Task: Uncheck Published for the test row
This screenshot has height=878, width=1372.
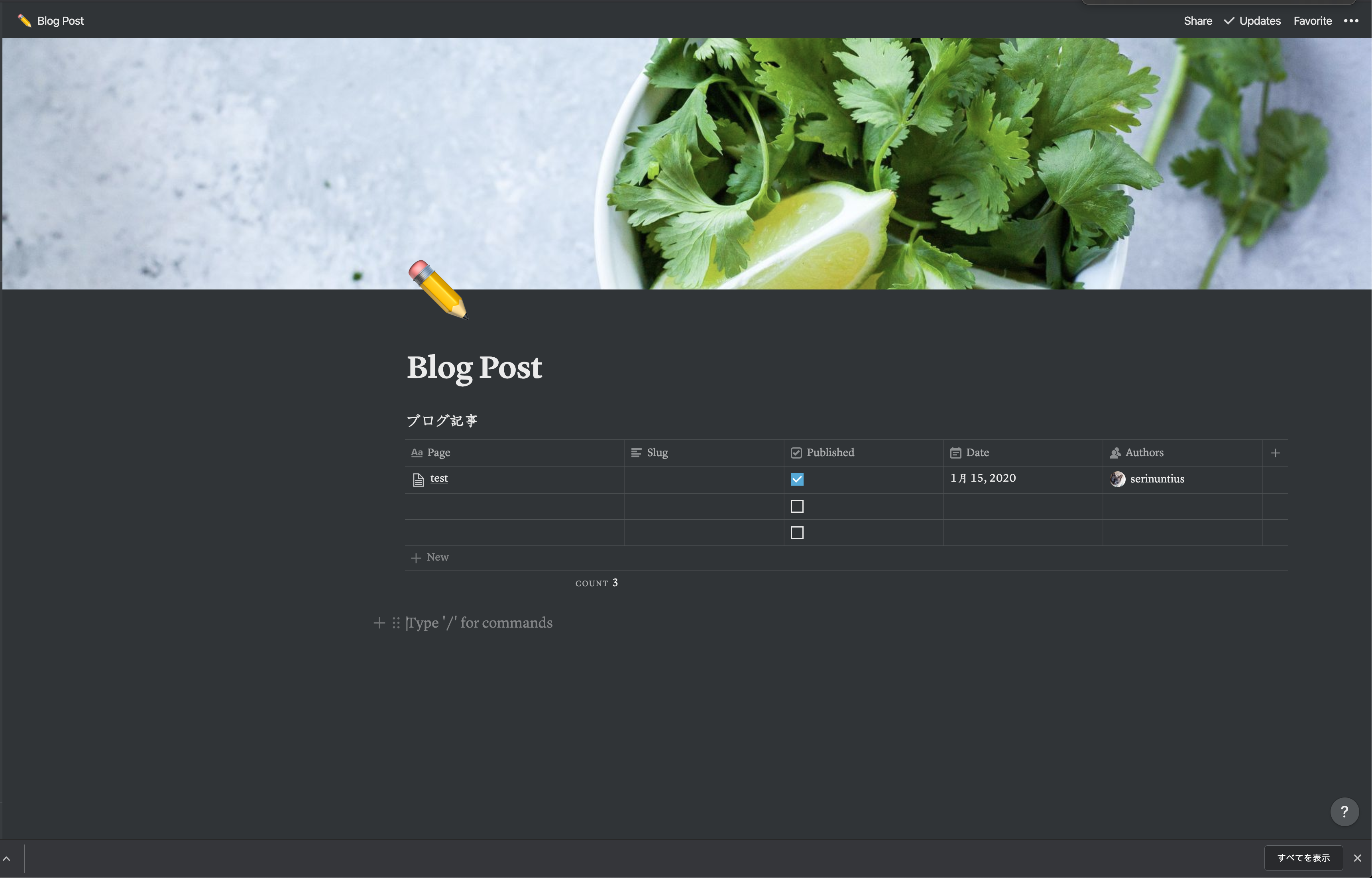Action: click(797, 480)
